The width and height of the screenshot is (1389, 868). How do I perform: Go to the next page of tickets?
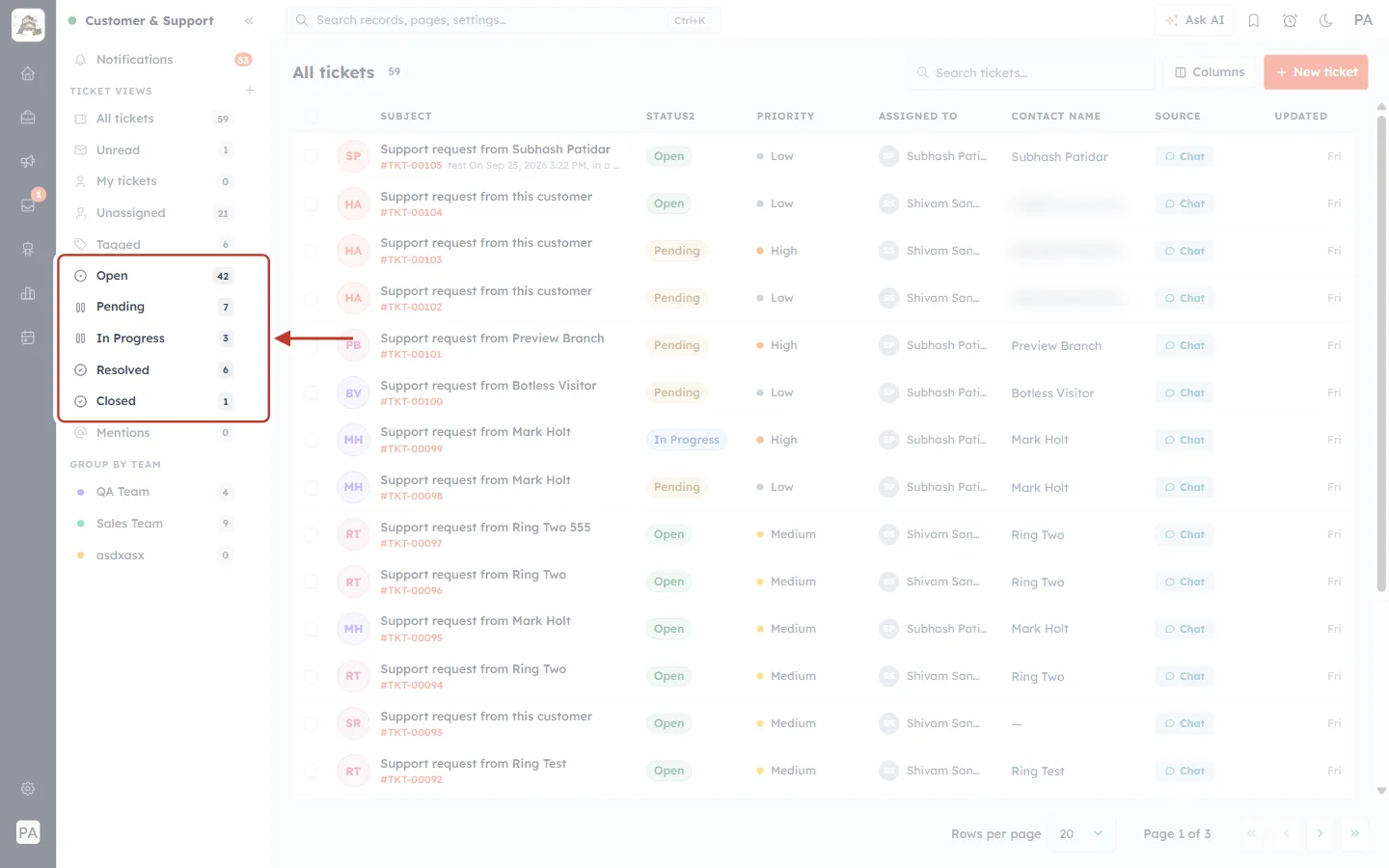click(1320, 833)
